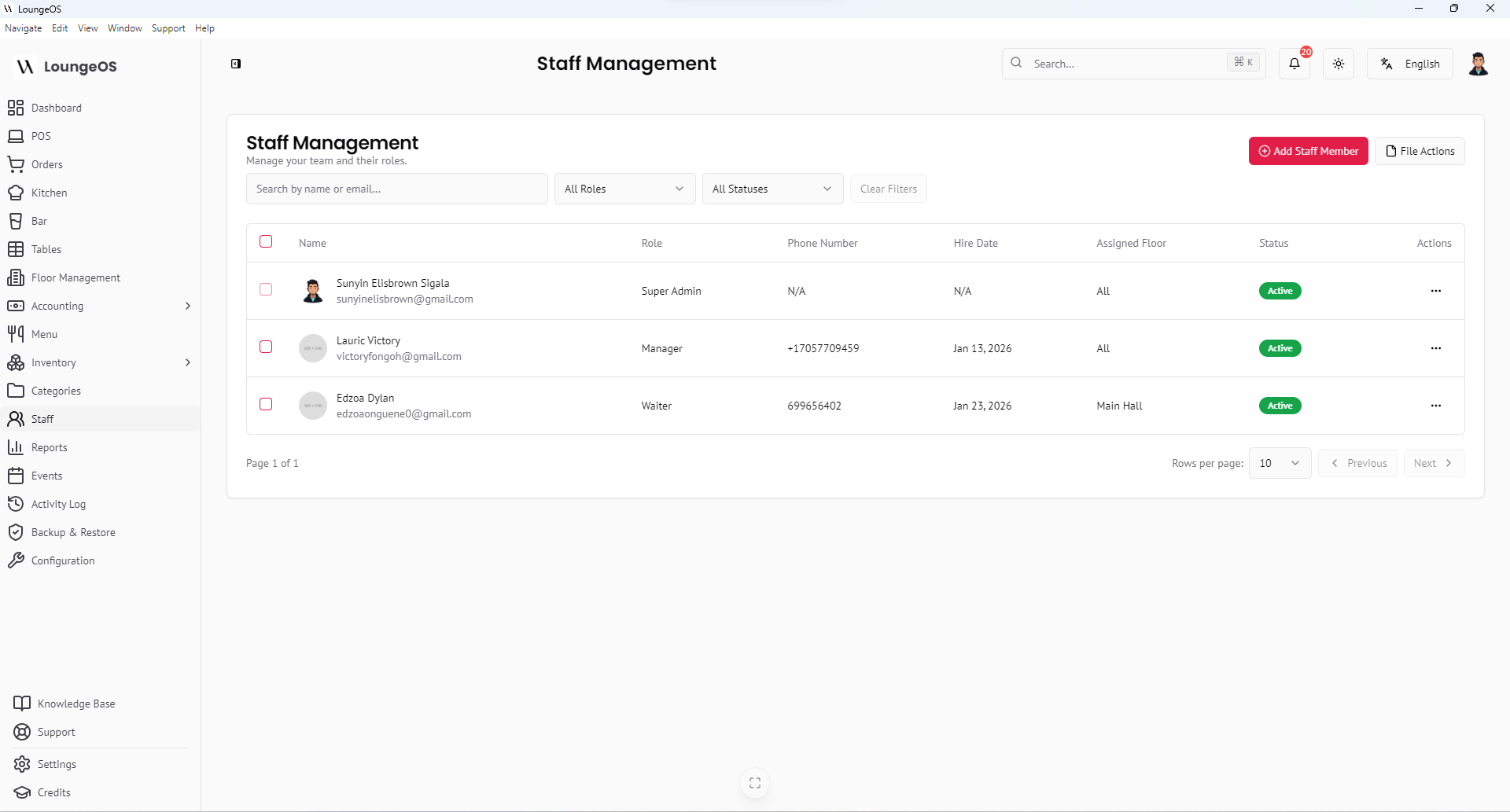Click the staff search by name field
This screenshot has height=812, width=1510.
tap(396, 189)
